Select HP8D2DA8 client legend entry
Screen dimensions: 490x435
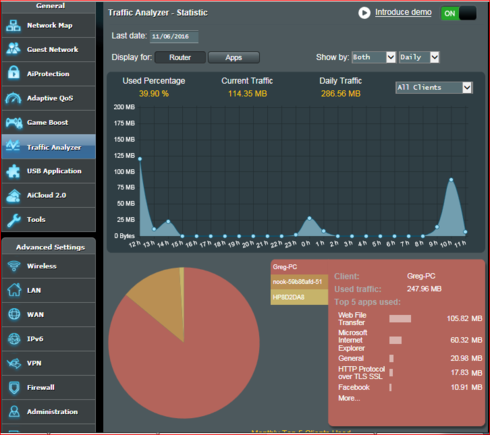(299, 297)
